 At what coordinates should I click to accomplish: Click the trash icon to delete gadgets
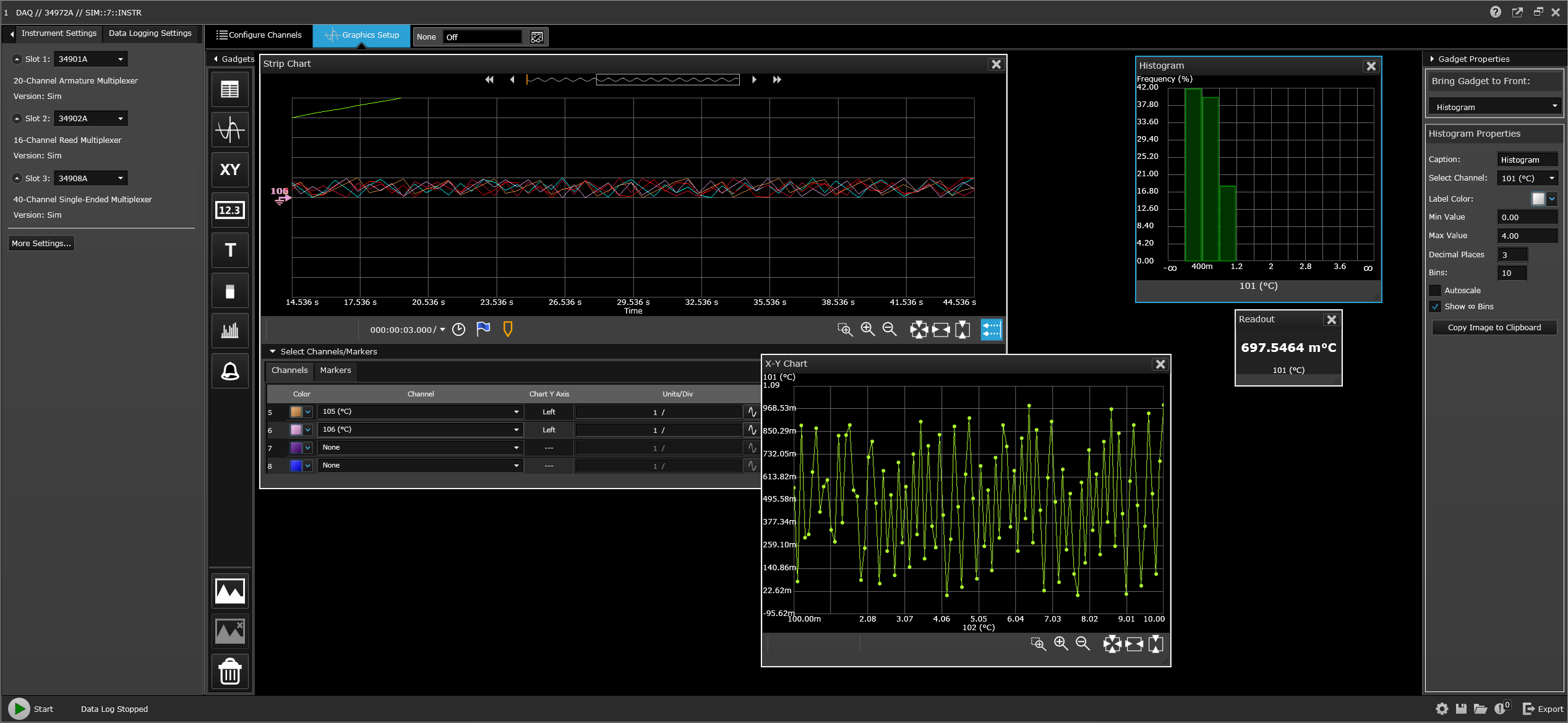[x=229, y=672]
